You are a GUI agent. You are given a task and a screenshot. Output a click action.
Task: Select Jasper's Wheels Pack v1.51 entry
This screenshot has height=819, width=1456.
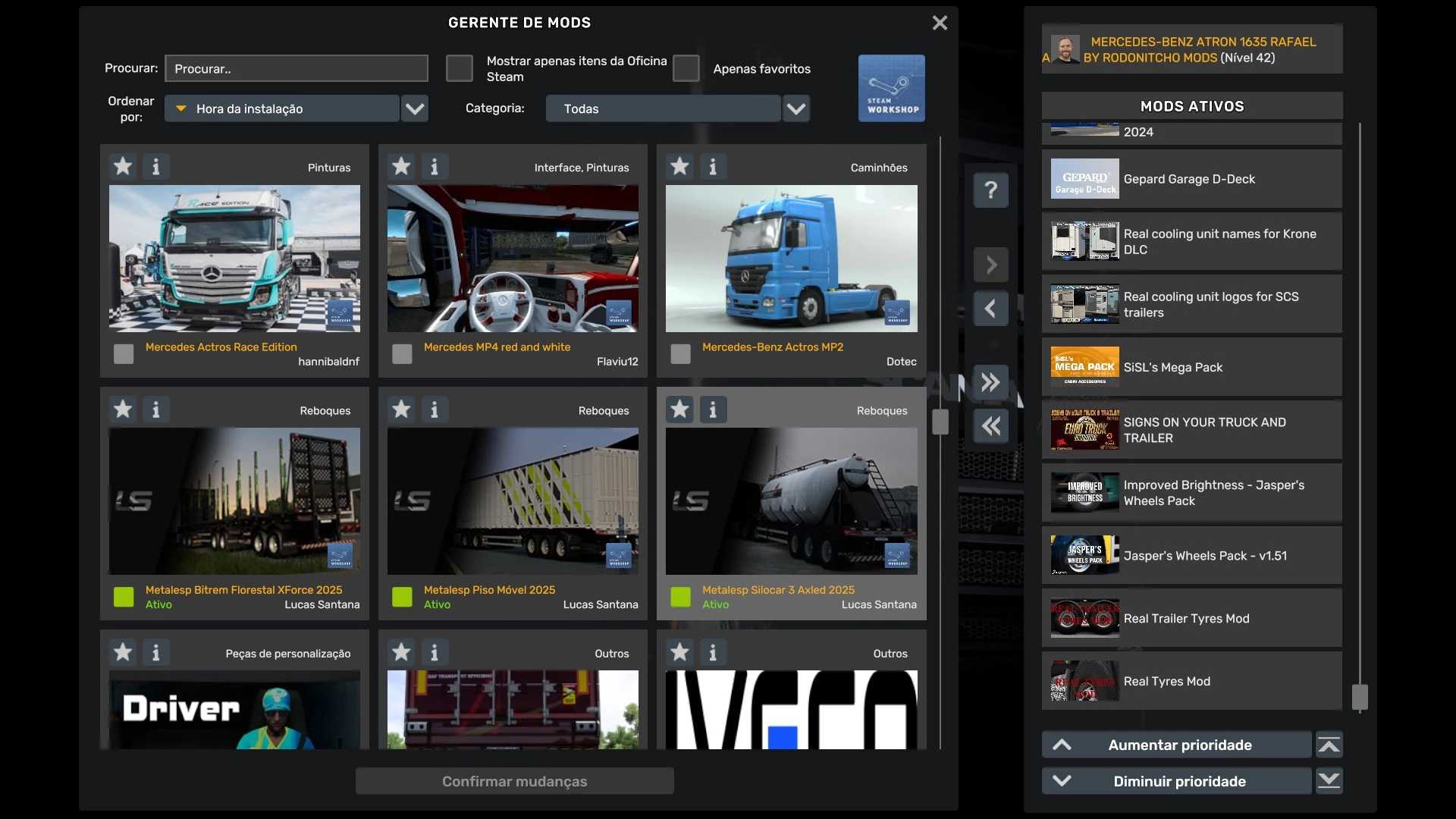1191,556
